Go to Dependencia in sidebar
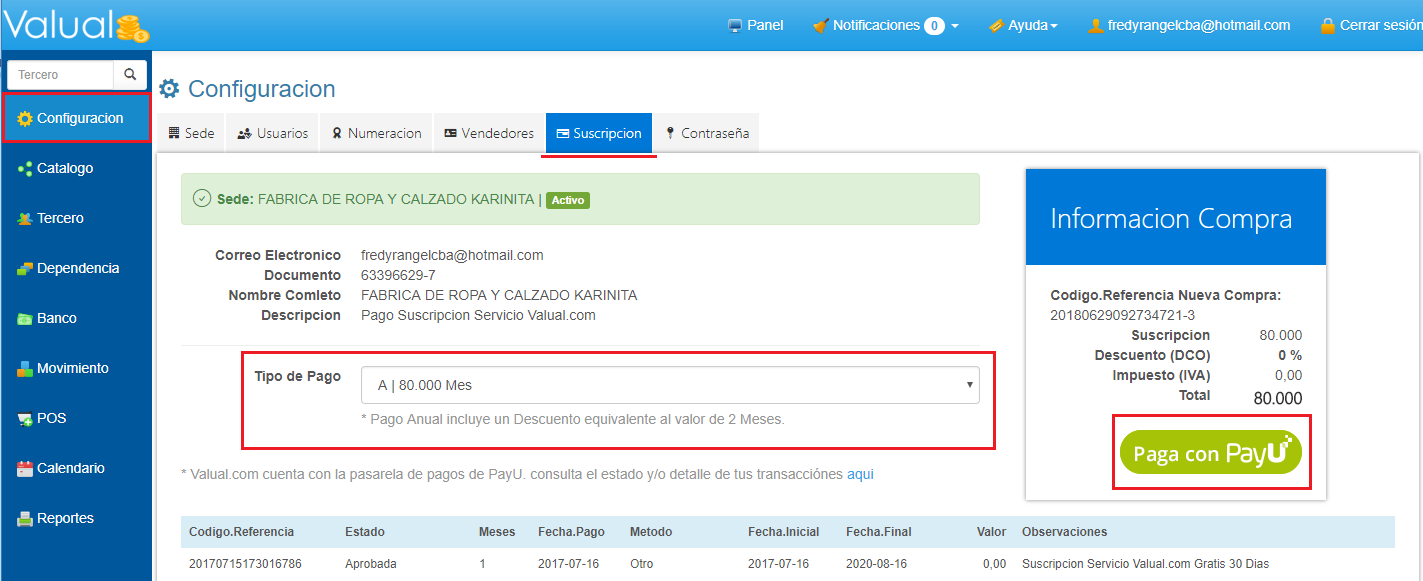Screen dimensions: 1423x581 (77, 268)
